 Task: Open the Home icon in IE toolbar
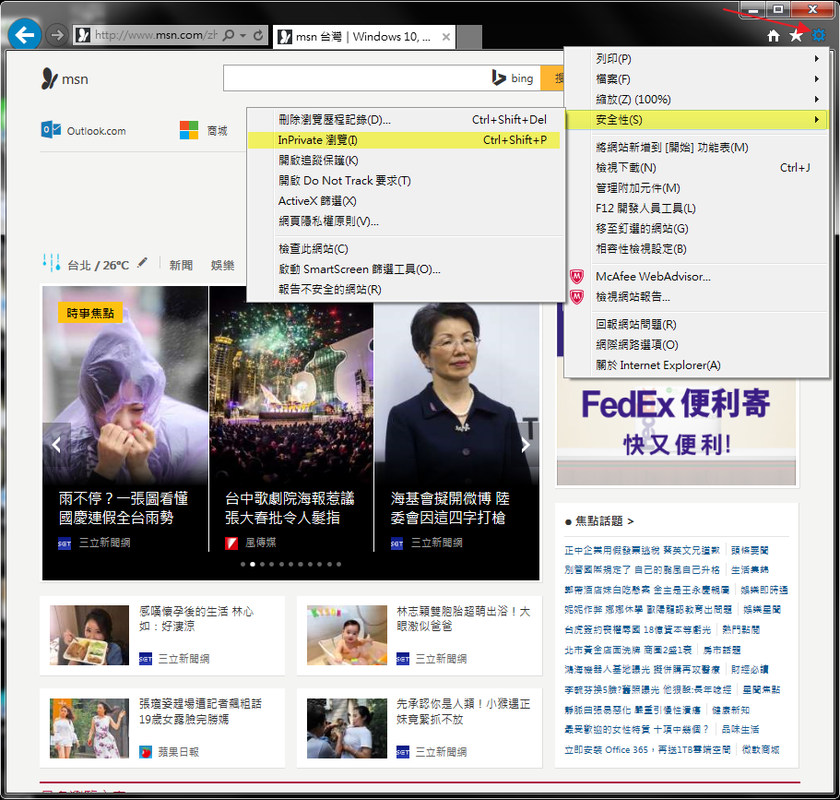tap(774, 35)
